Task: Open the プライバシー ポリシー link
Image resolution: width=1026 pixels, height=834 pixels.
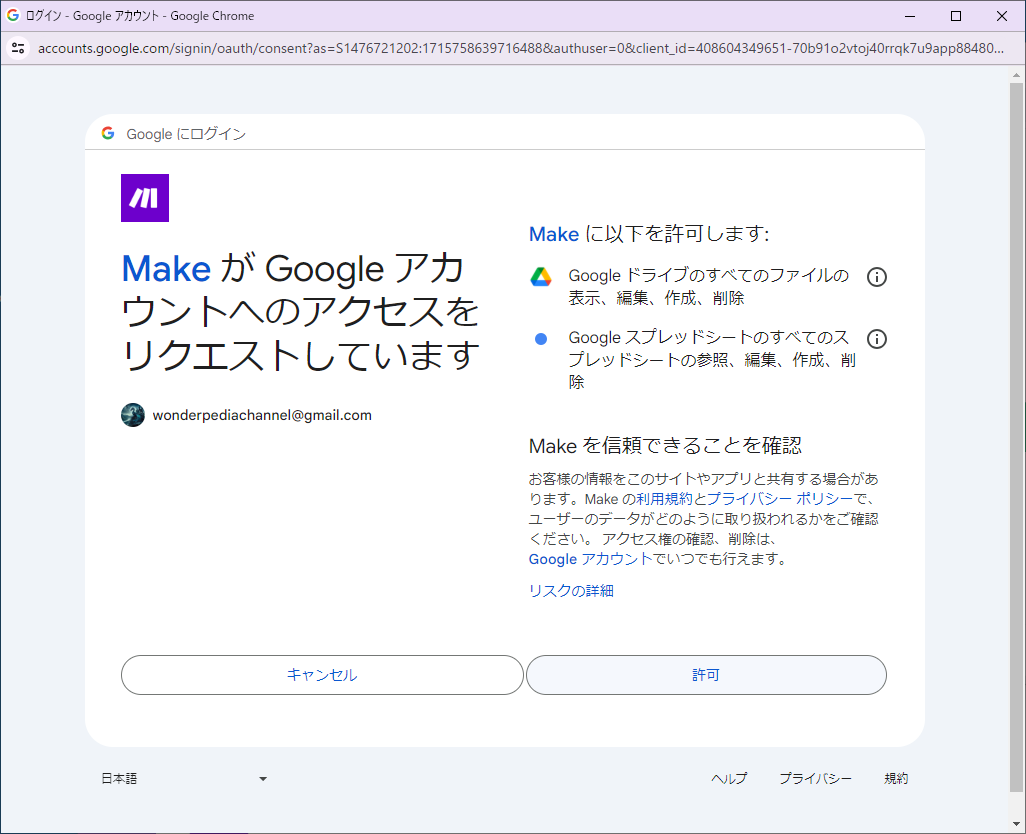Action: coord(780,499)
